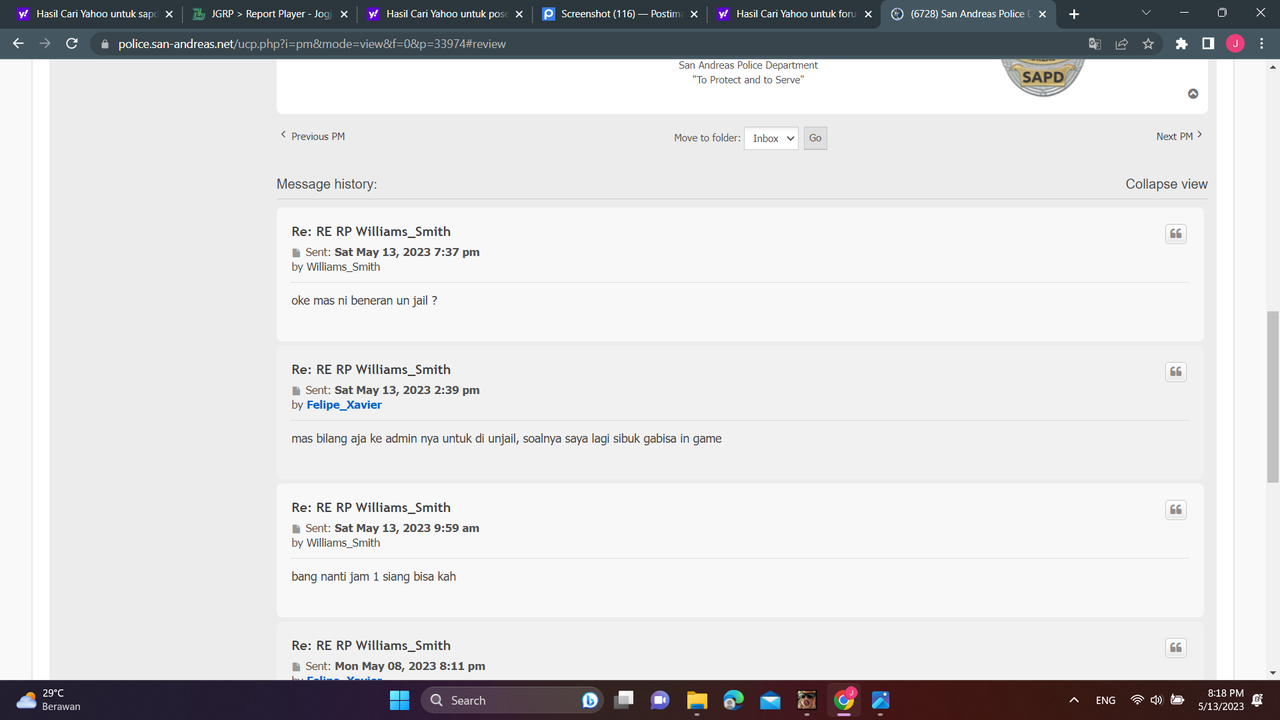Screen dimensions: 1280x720
Task: Click the "To Protect and to Serve" motto
Action: (x=748, y=80)
